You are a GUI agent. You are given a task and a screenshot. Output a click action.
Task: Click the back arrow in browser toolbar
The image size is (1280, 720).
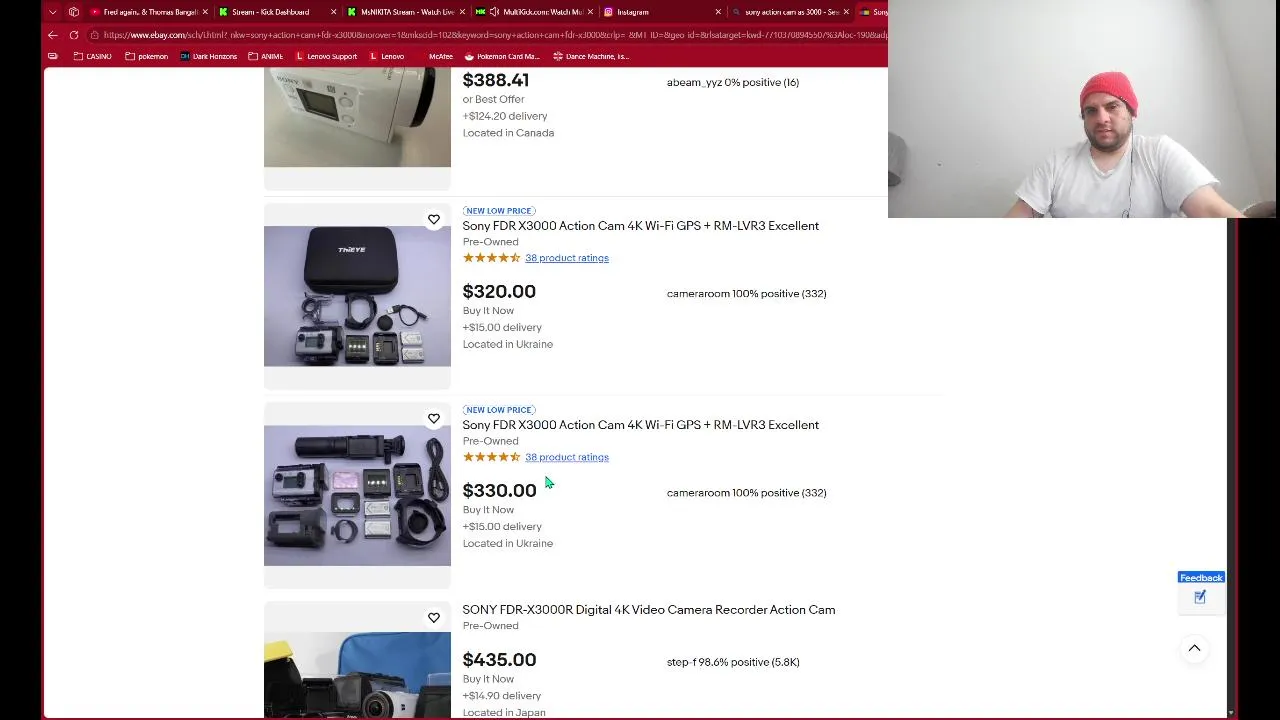point(53,35)
